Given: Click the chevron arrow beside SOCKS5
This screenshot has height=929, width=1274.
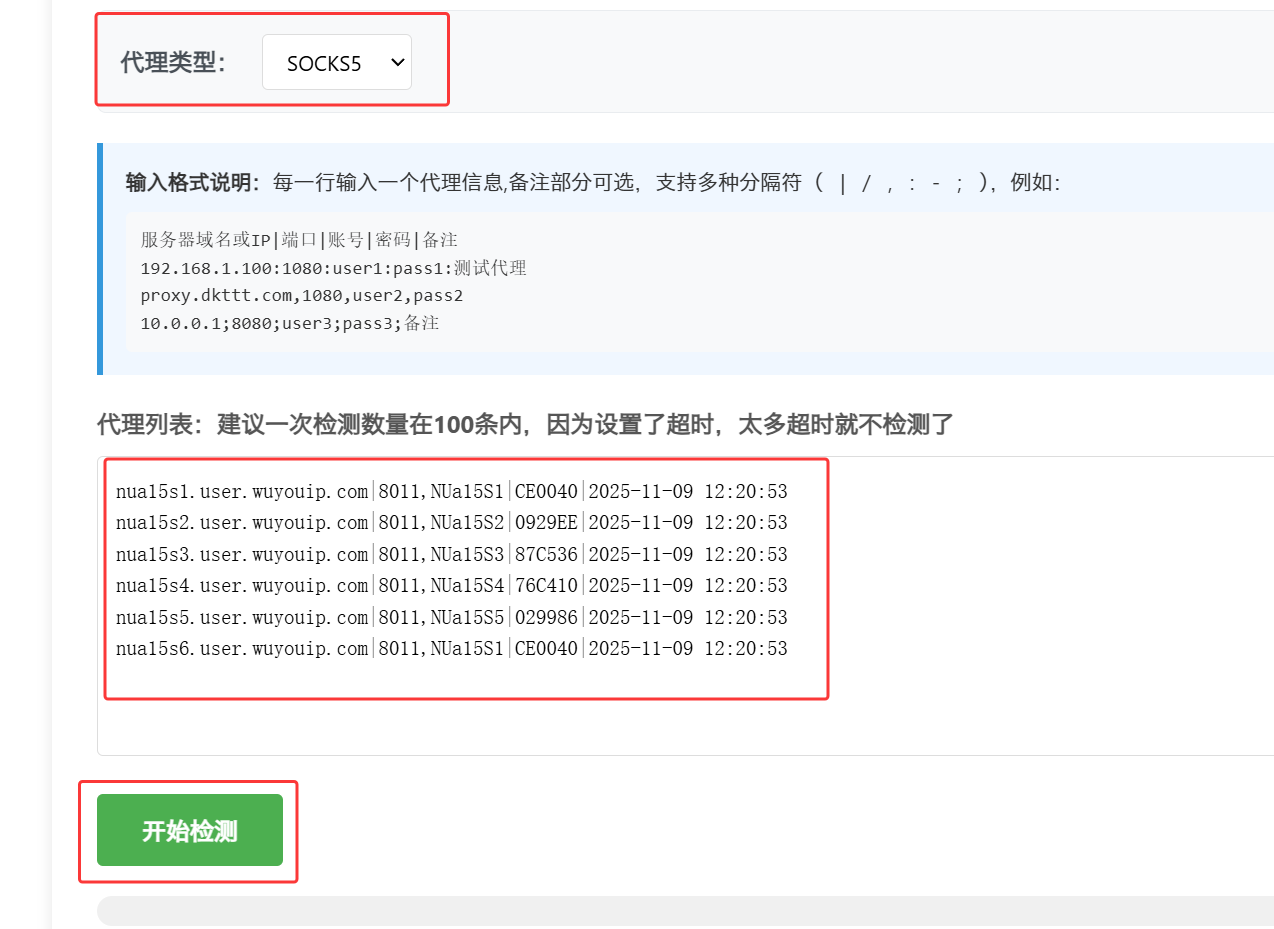Looking at the screenshot, I should pyautogui.click(x=397, y=63).
